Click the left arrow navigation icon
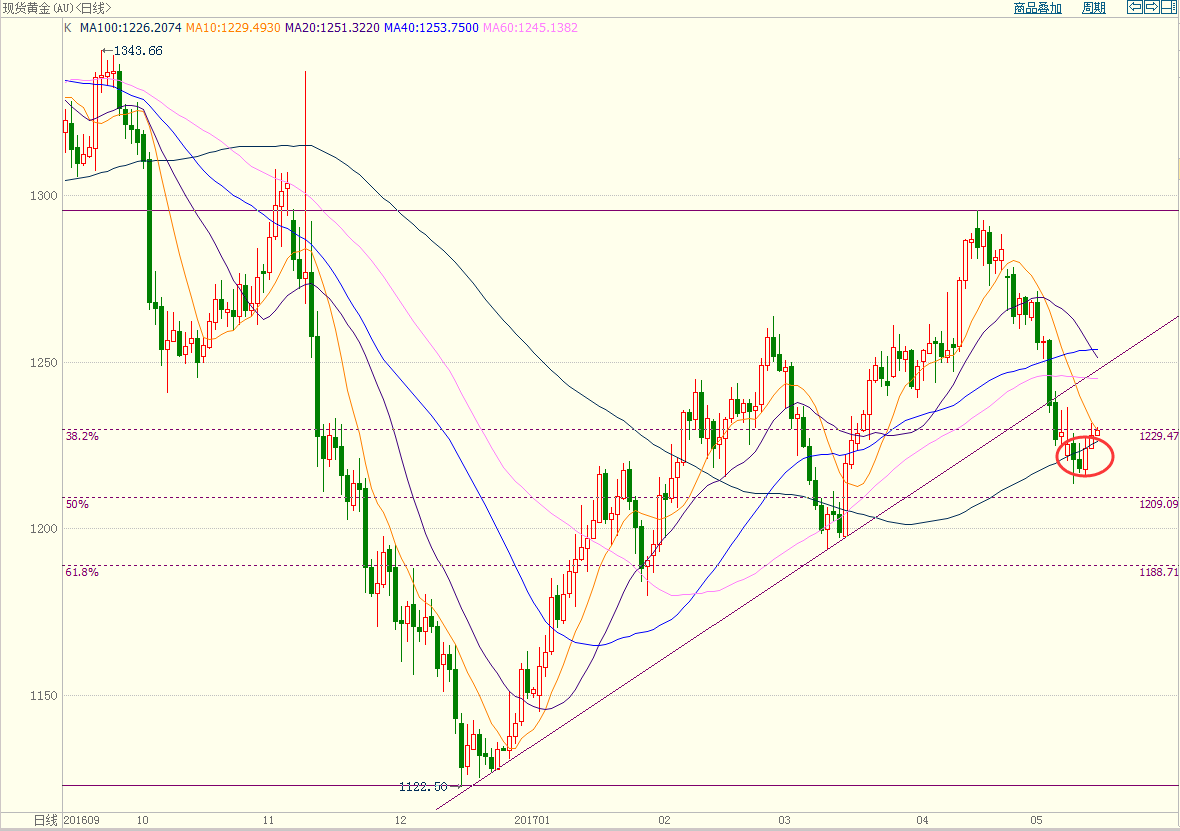The height and width of the screenshot is (831, 1180). click(x=1134, y=8)
